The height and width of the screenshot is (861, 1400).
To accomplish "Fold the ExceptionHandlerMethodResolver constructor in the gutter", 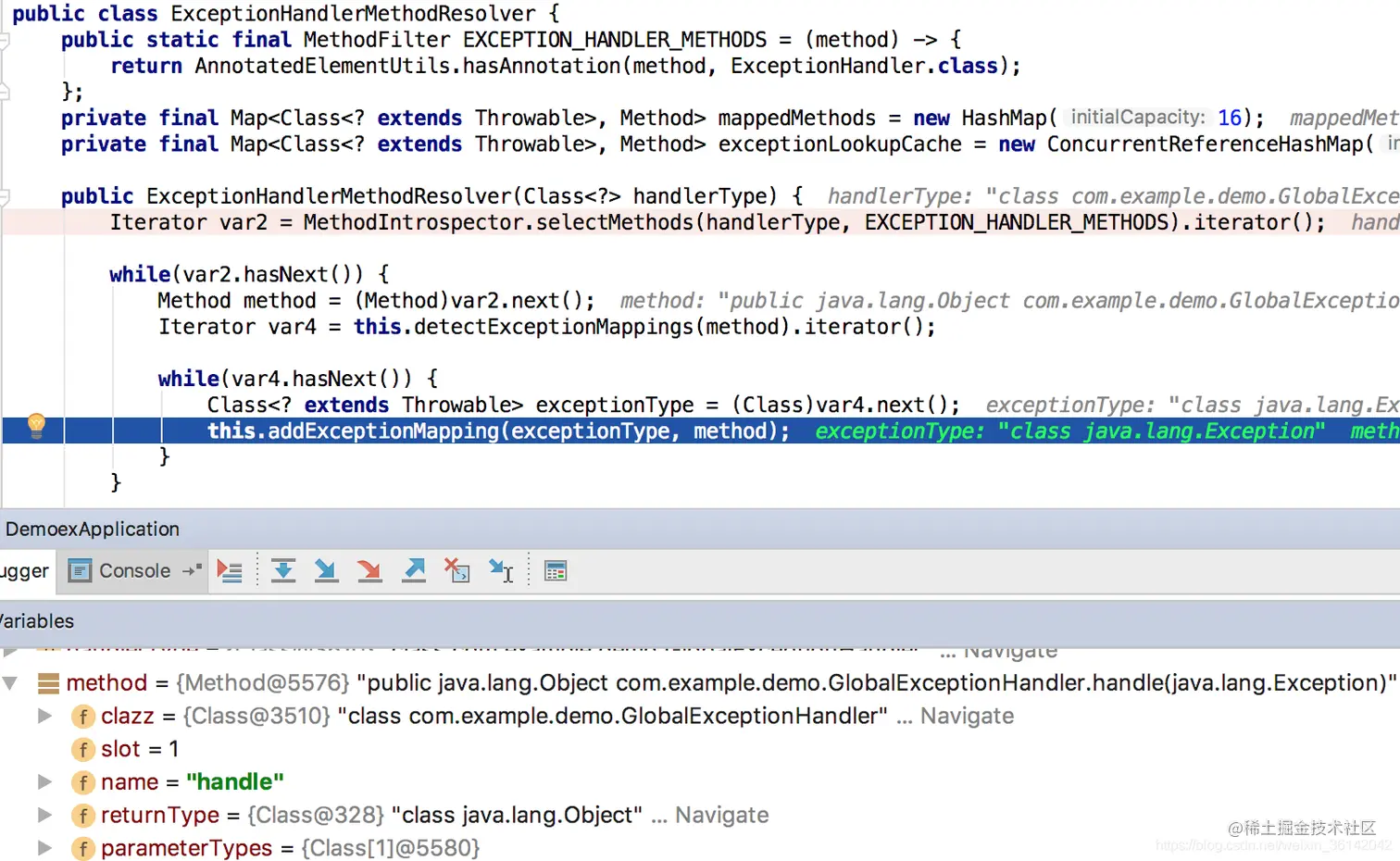I will tap(5, 196).
